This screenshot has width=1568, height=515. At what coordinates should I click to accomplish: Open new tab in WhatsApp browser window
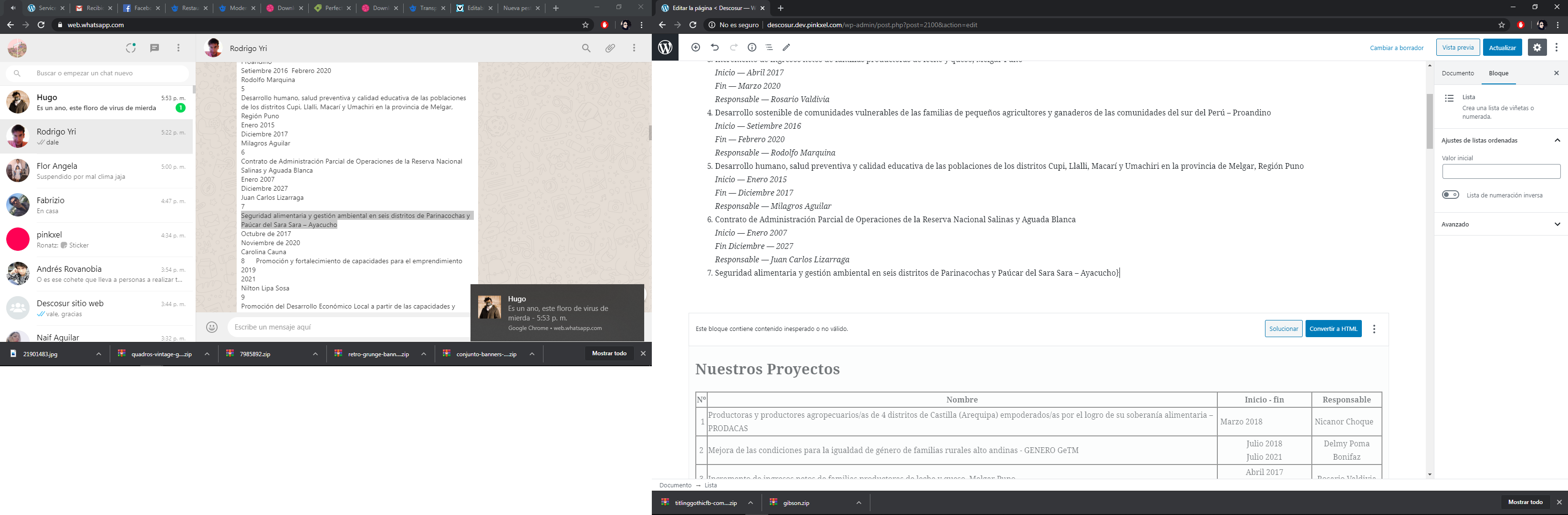556,8
